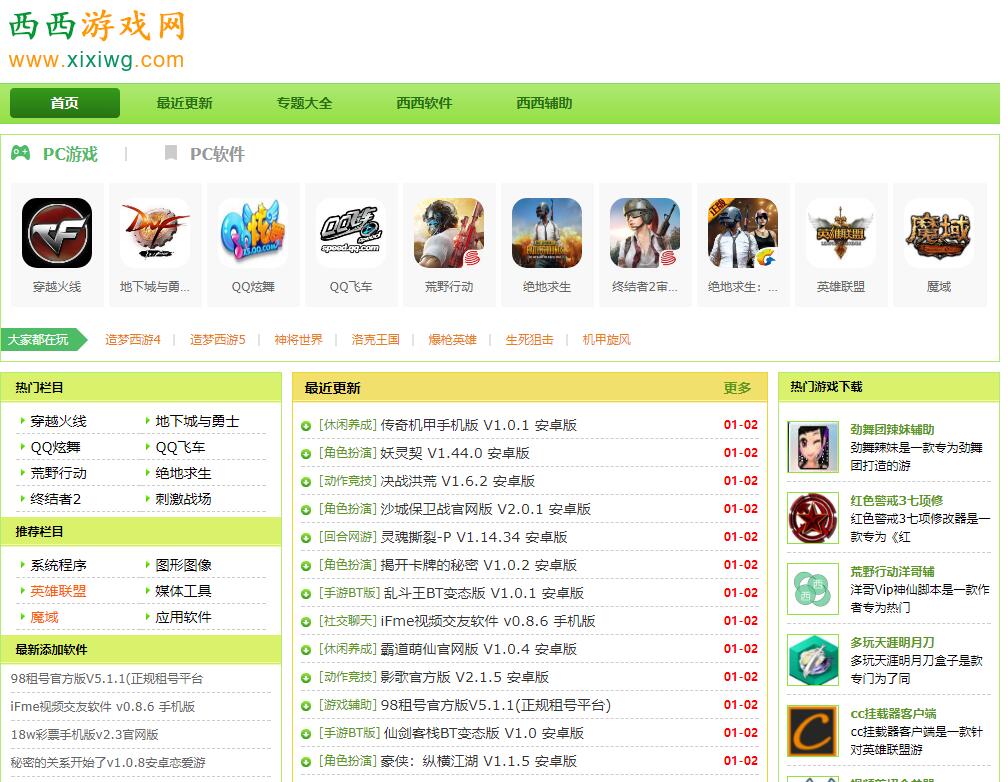Go to the 首页 navigation tab

tap(65, 103)
